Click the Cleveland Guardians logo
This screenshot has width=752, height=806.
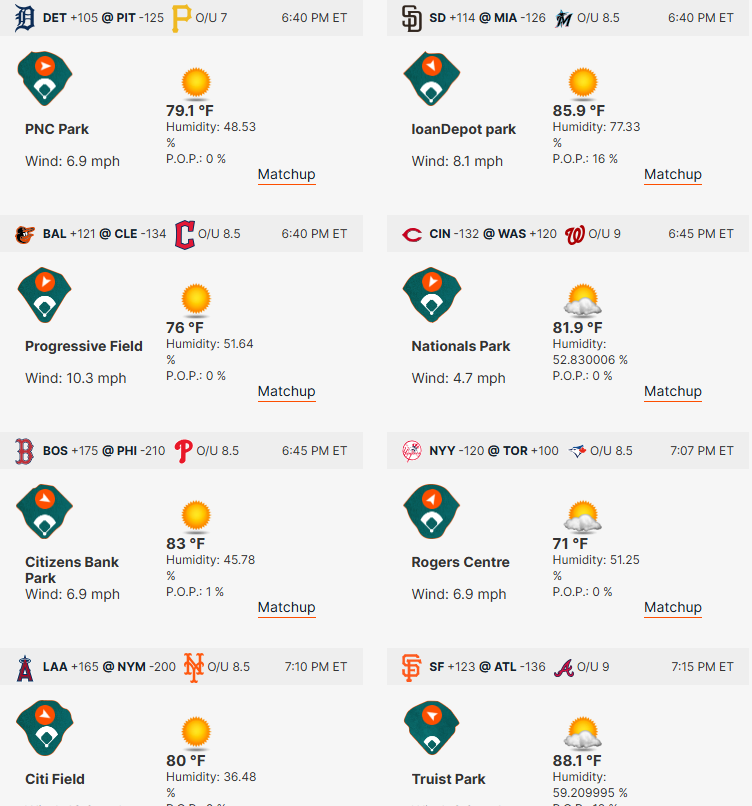point(185,235)
